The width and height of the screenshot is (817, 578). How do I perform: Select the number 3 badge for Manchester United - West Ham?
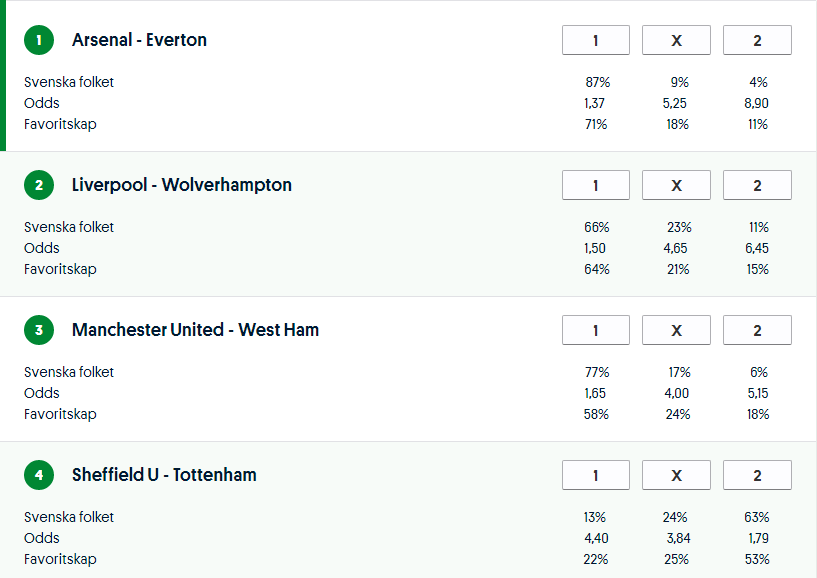[39, 330]
